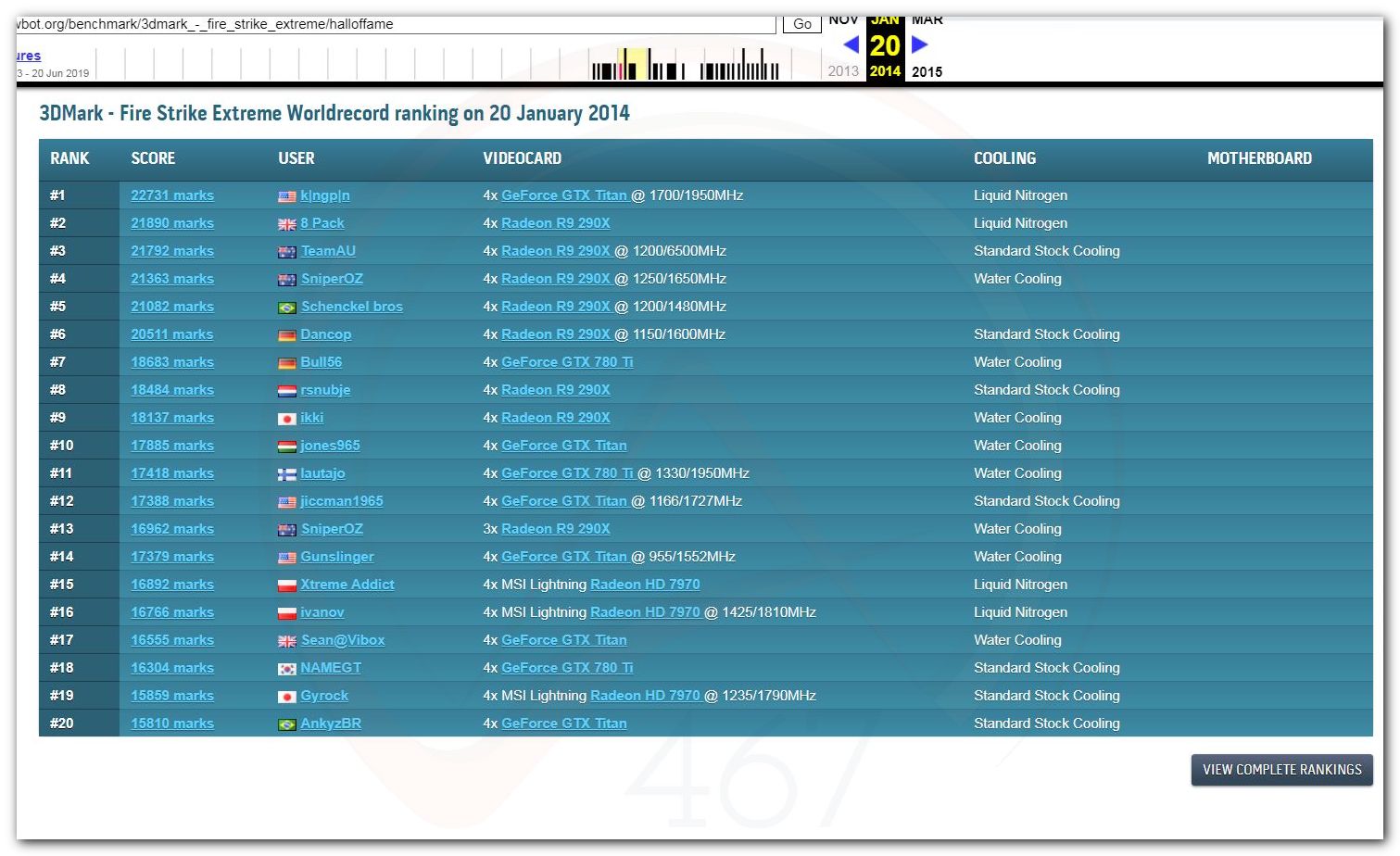Click the US flag beside k|ngp|n
This screenshot has width=1400, height=856.
tap(287, 196)
